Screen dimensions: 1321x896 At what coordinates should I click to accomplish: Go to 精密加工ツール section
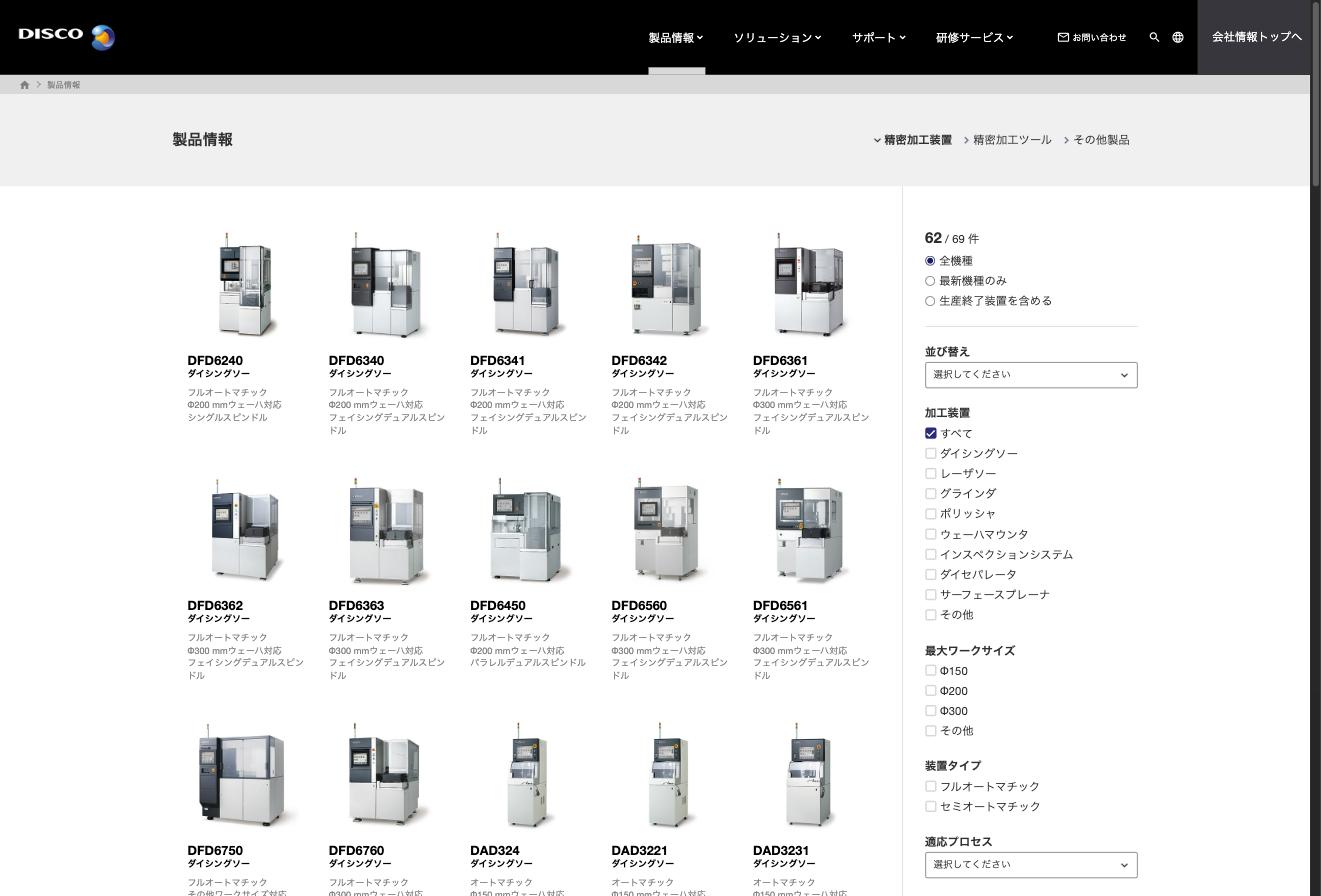coord(1008,140)
